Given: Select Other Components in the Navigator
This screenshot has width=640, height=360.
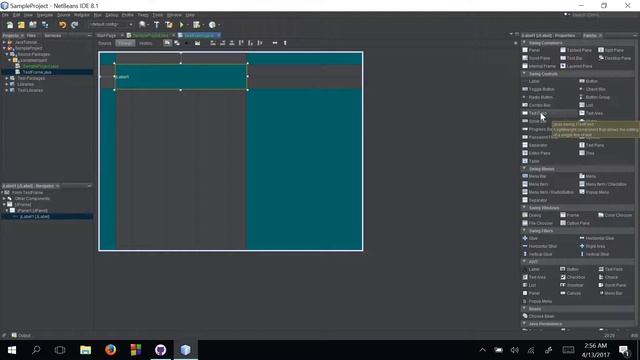Looking at the screenshot, I should 32,199.
